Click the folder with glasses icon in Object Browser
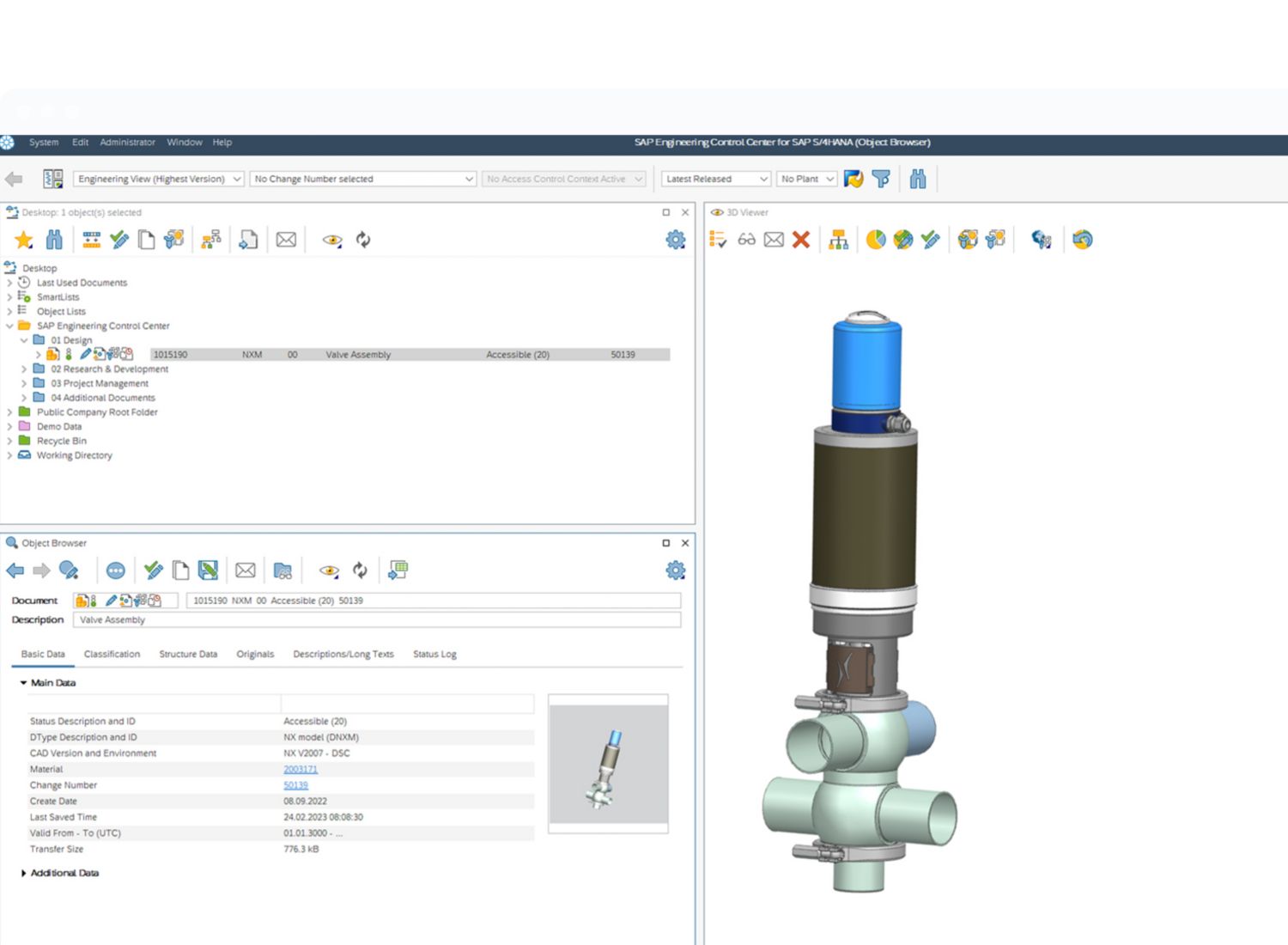Image resolution: width=1288 pixels, height=945 pixels. pos(283,570)
